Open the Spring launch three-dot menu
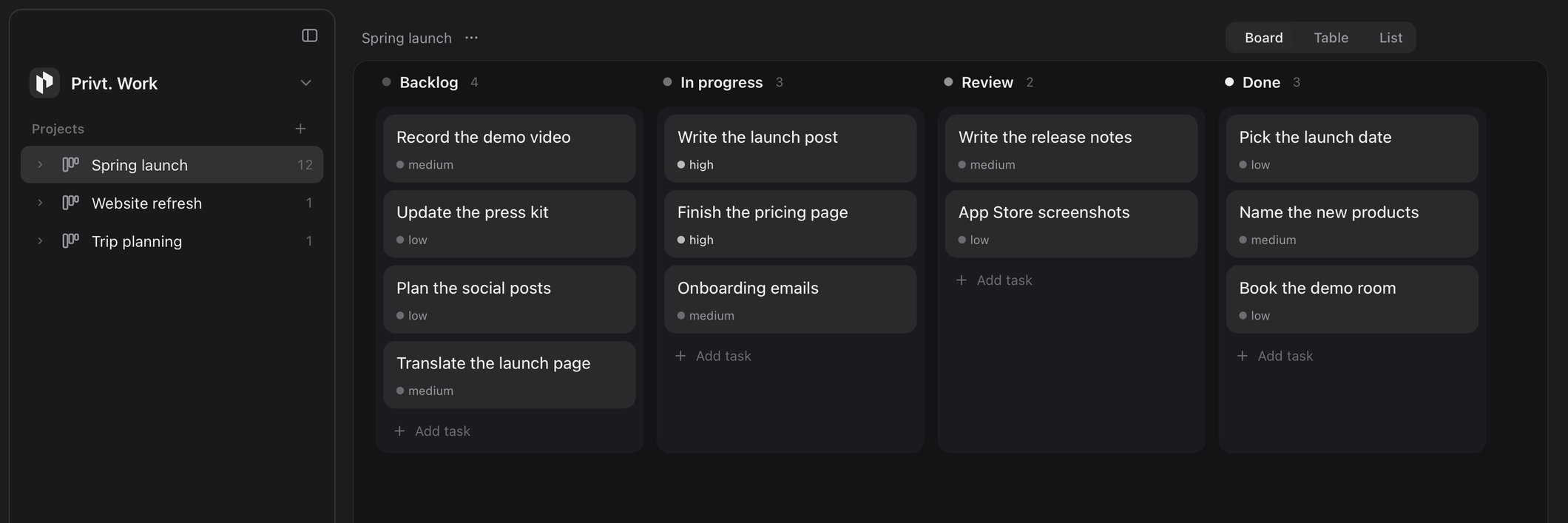 click(x=471, y=38)
